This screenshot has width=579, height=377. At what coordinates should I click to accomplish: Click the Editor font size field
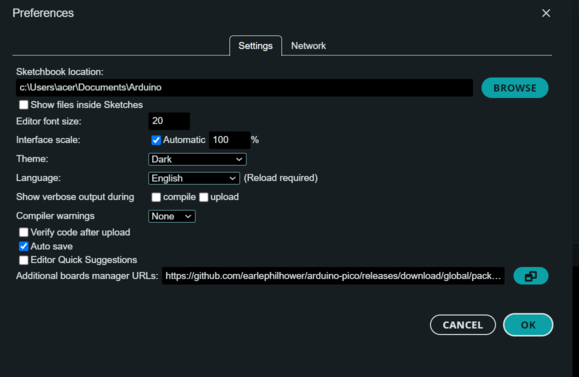(x=169, y=121)
